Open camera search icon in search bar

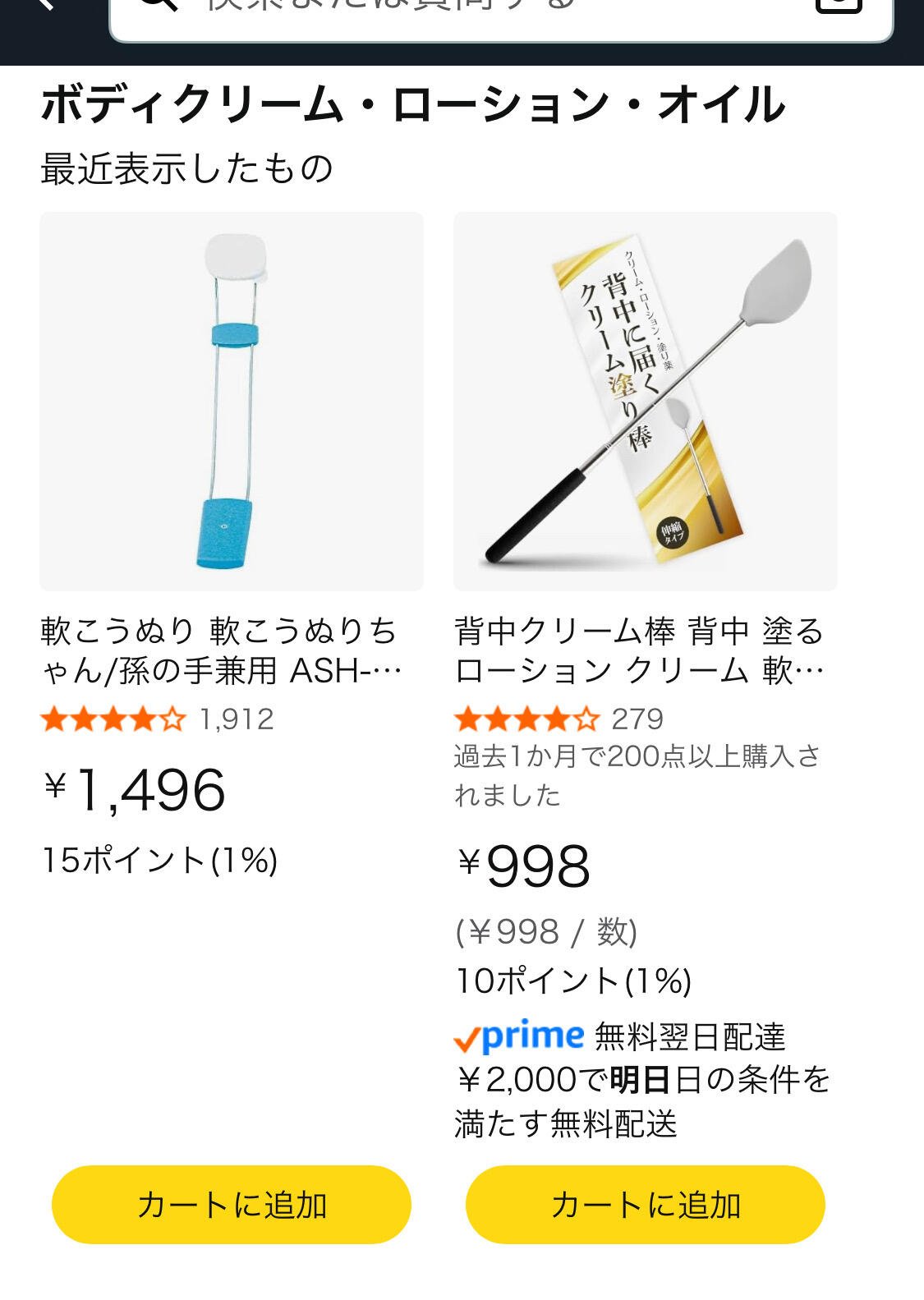pos(839,5)
